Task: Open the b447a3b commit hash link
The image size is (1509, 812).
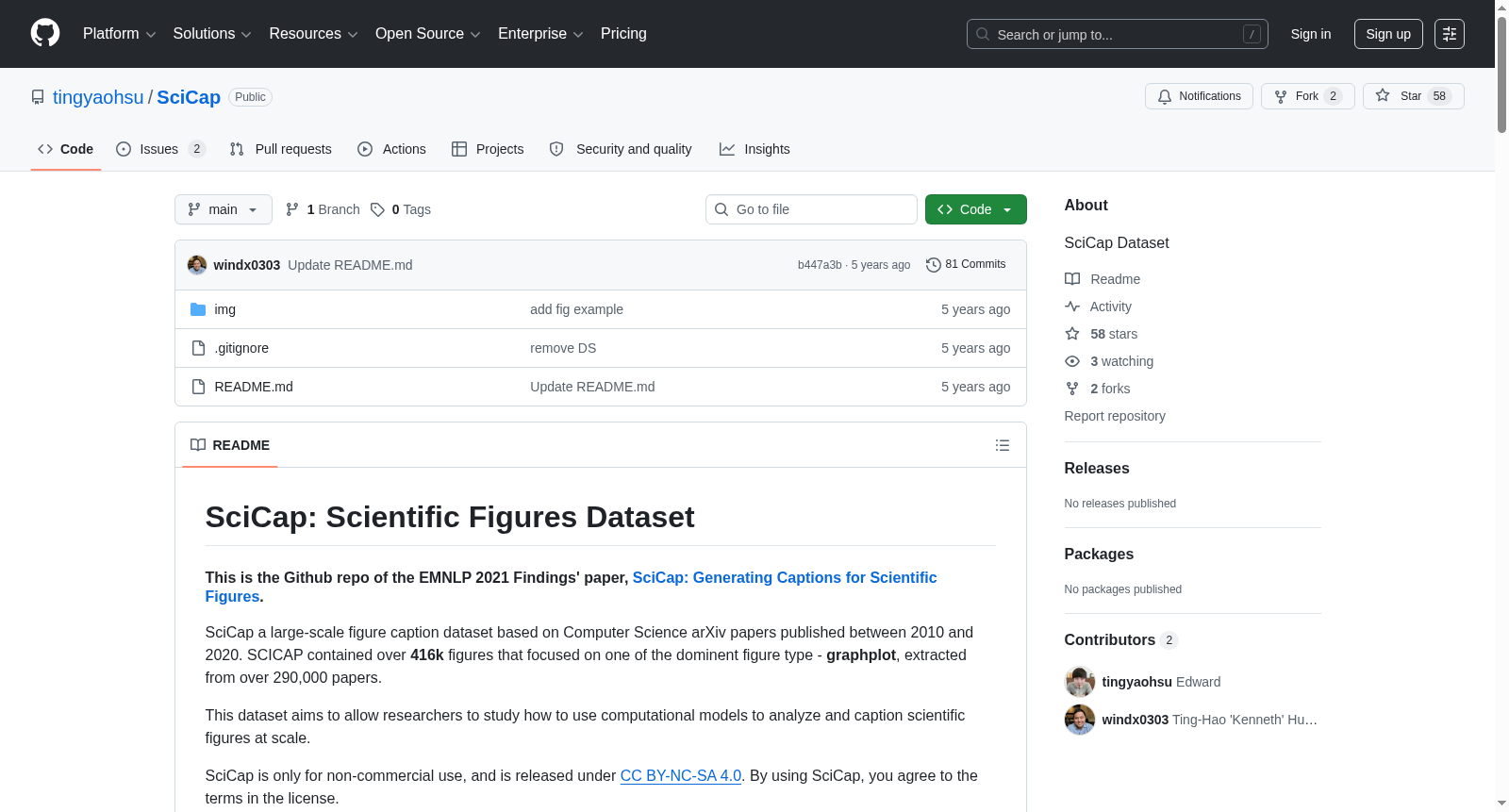Action: point(820,265)
